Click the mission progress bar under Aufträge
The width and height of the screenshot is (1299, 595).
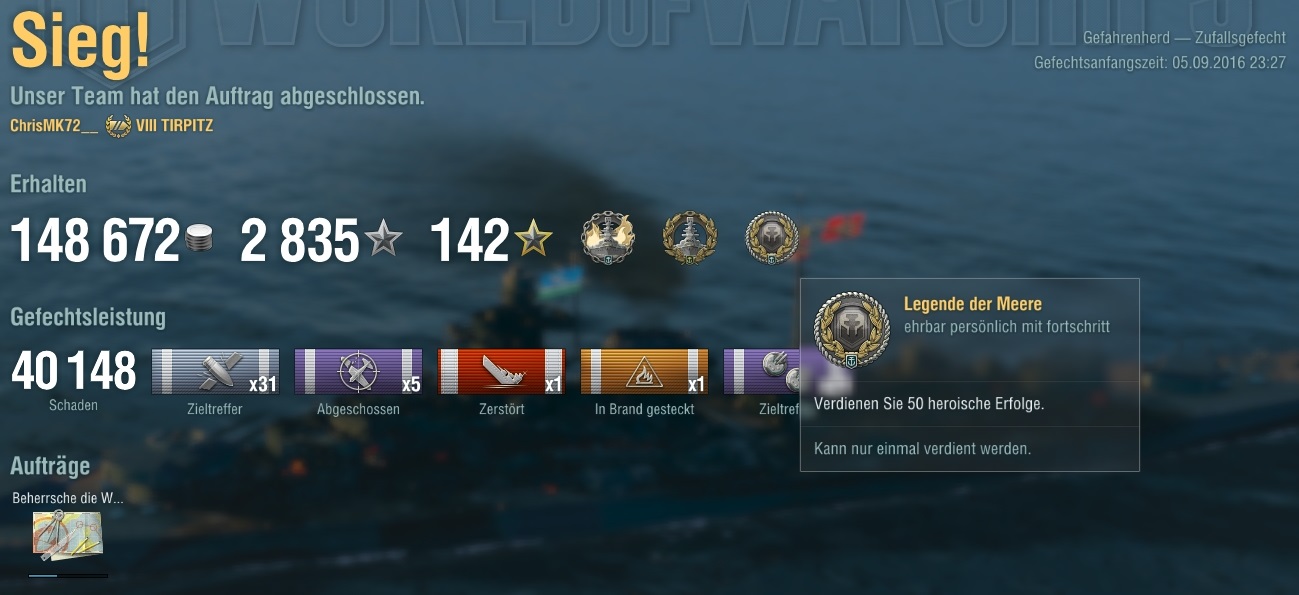(68, 575)
